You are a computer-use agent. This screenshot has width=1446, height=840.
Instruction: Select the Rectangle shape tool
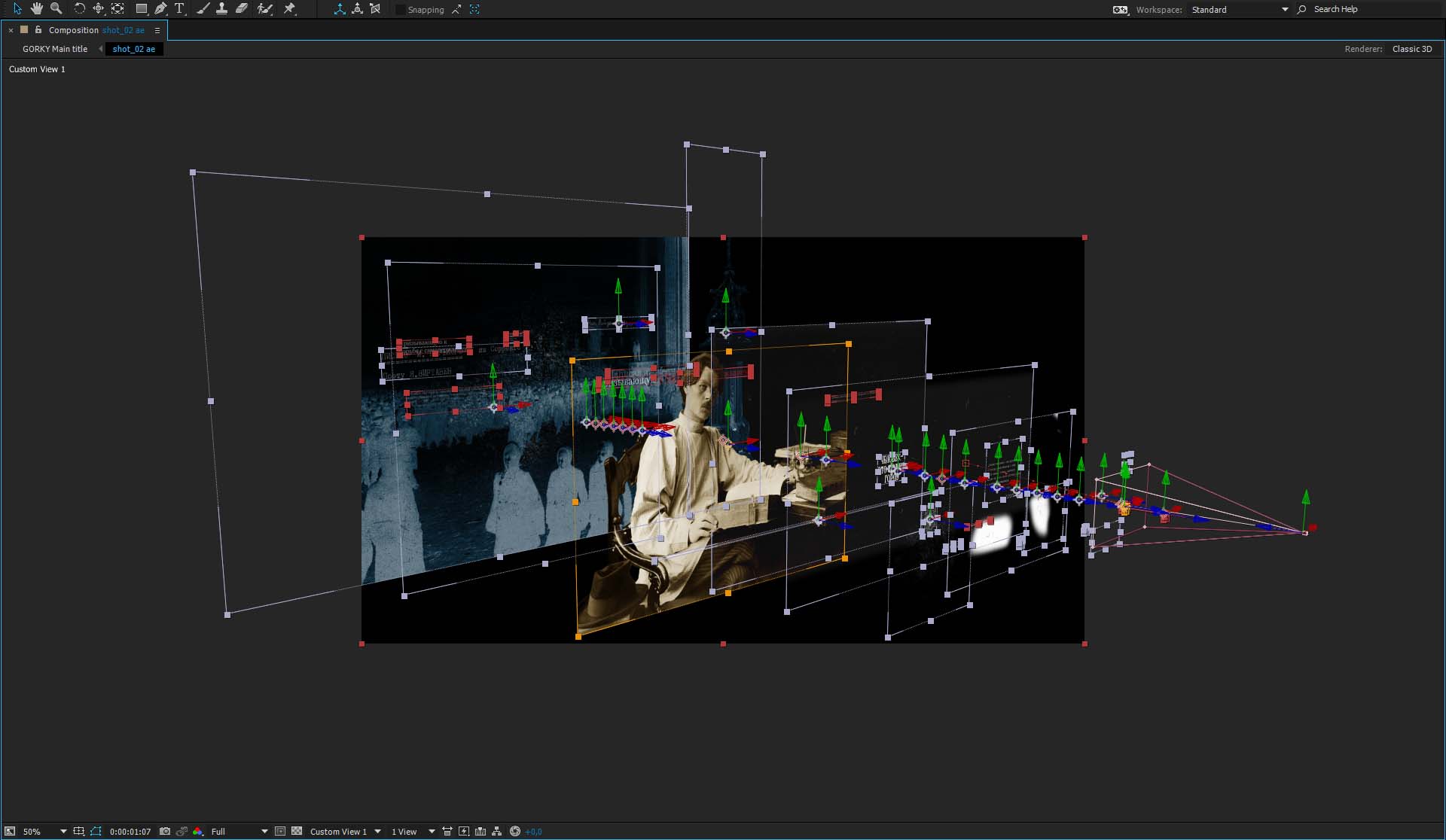141,9
